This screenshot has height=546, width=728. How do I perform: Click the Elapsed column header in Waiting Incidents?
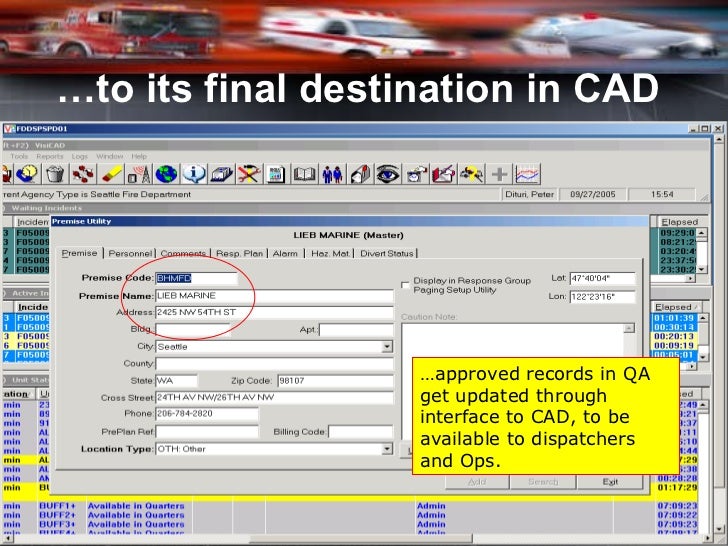coord(679,222)
